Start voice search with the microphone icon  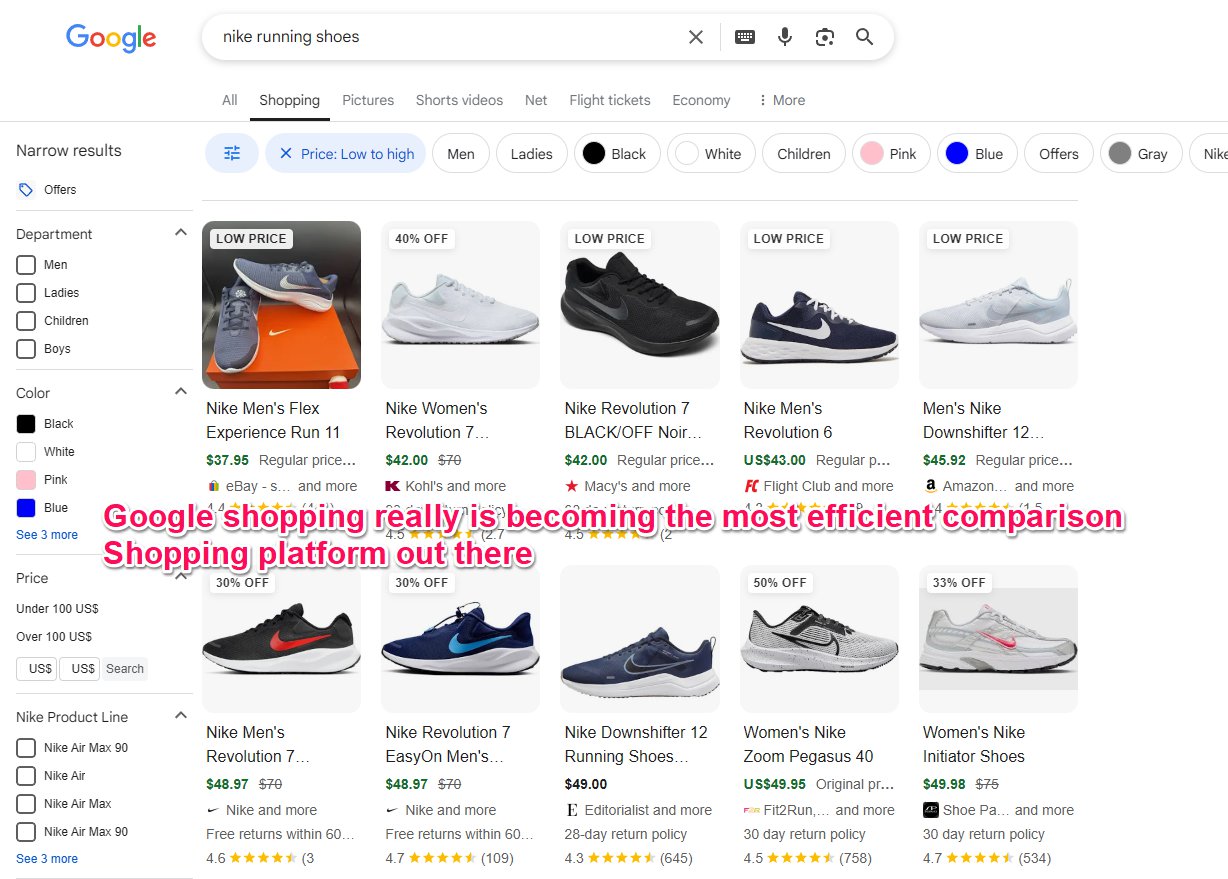coord(785,37)
